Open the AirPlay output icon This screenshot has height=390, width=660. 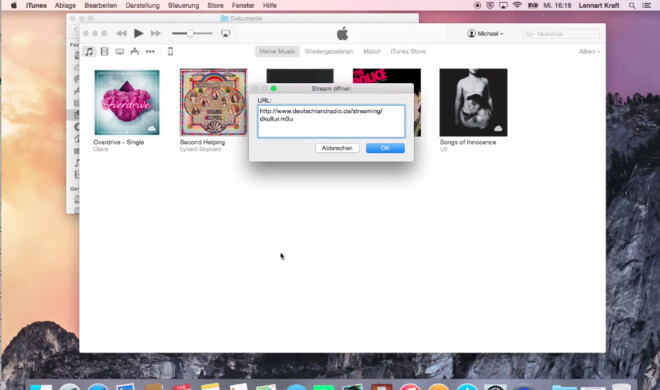(225, 34)
